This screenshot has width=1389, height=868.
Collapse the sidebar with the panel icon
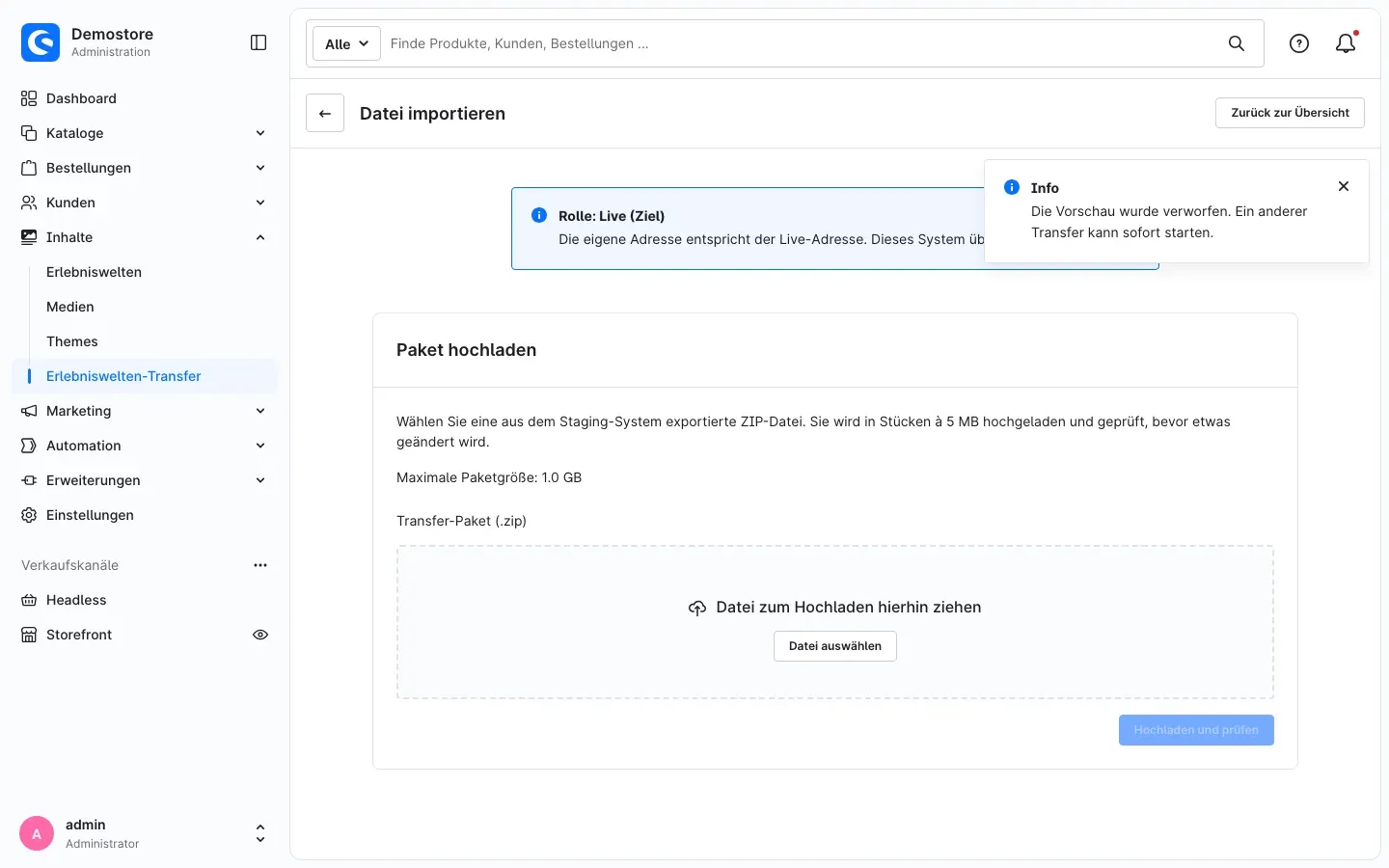[259, 42]
